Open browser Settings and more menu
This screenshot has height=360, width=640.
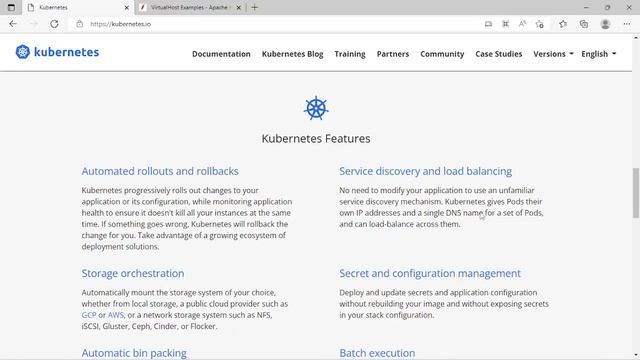[627, 24]
